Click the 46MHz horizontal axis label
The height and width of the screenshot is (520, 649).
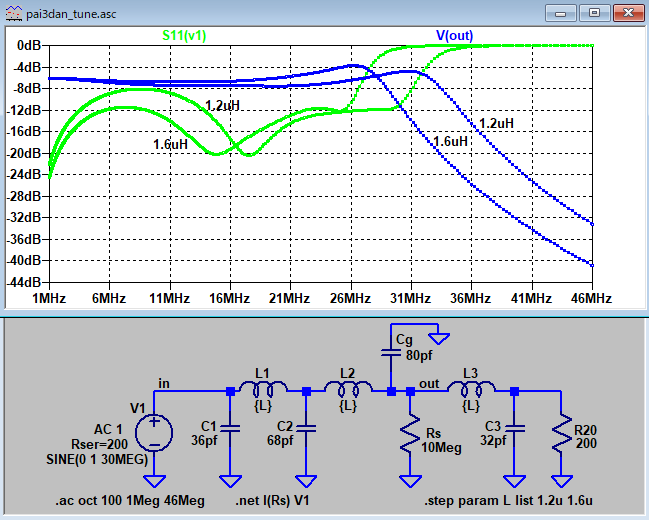[x=591, y=298]
